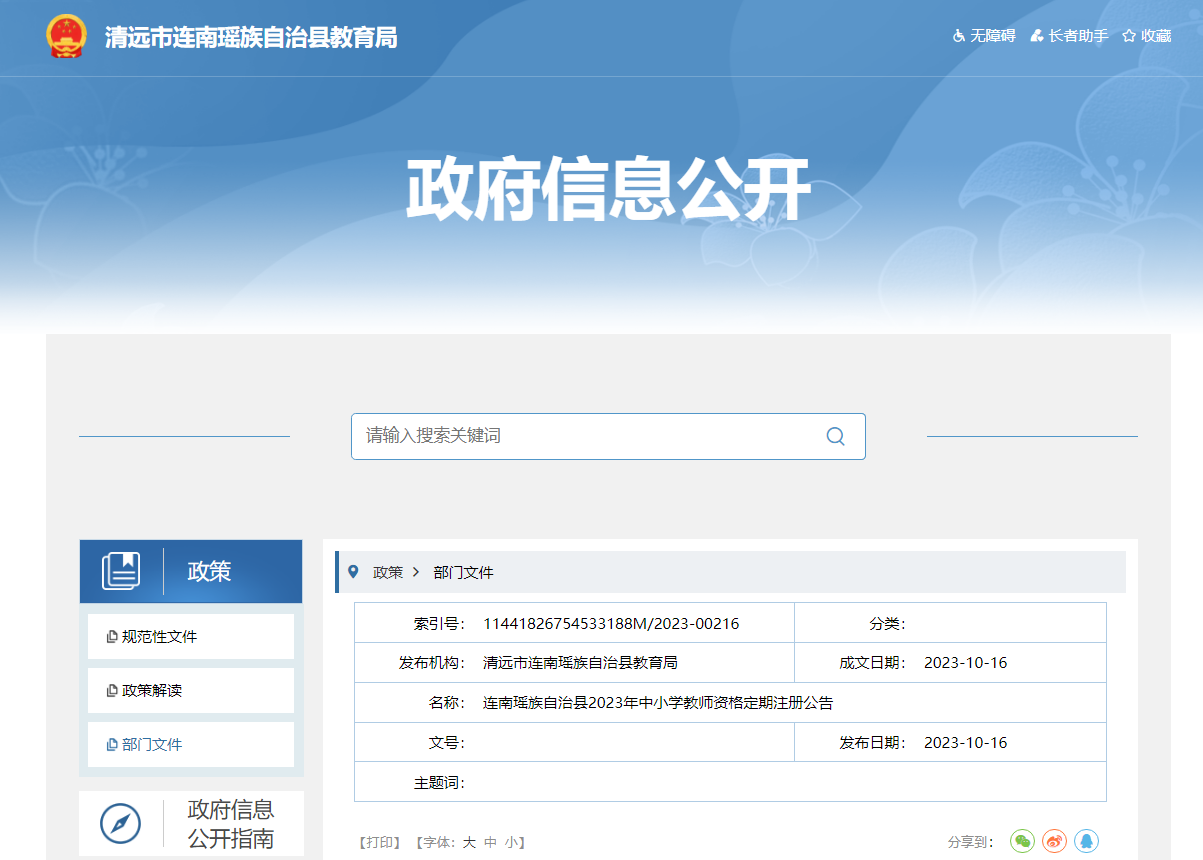1203x860 pixels.
Task: Open 政策解读 in sidebar
Action: [152, 691]
